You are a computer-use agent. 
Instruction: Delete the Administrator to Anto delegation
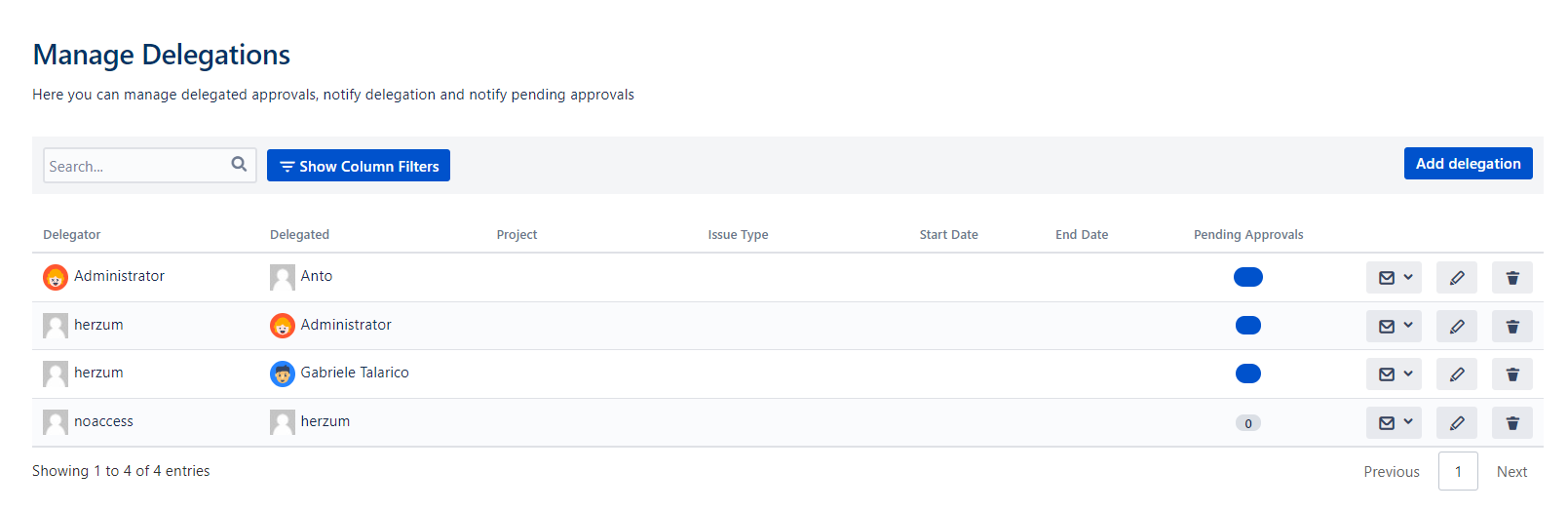(1511, 278)
